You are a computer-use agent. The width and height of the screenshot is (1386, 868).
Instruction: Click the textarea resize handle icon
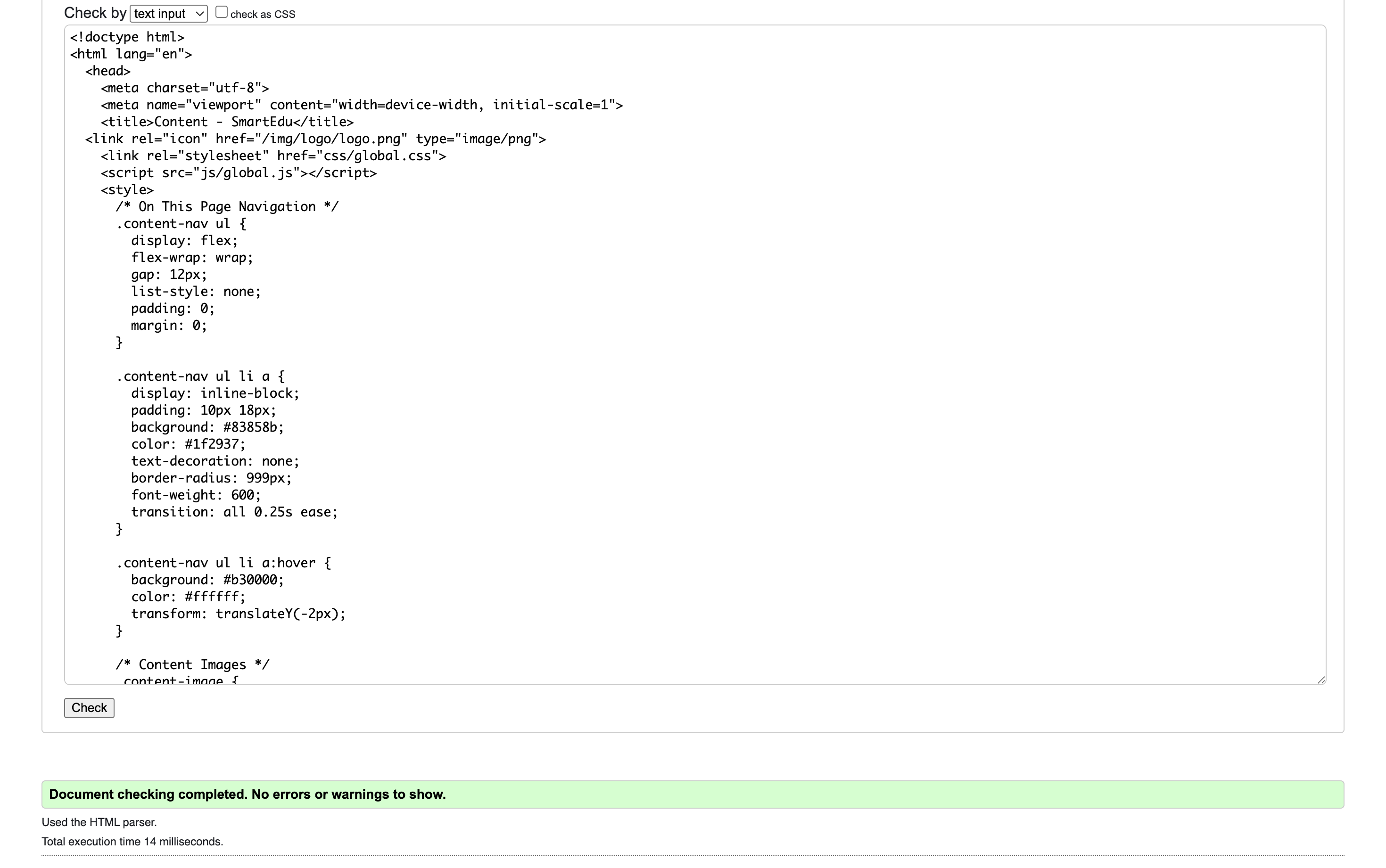[1320, 680]
